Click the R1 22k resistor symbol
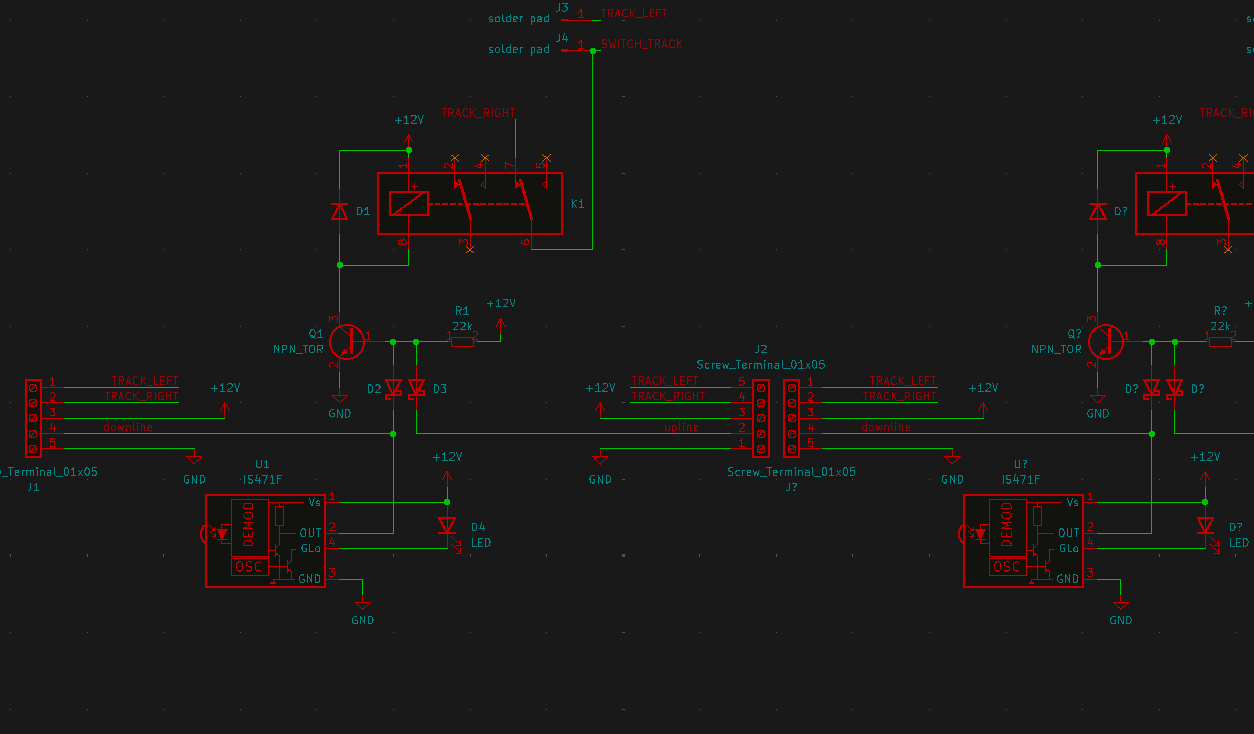The height and width of the screenshot is (734, 1254). coord(462,341)
